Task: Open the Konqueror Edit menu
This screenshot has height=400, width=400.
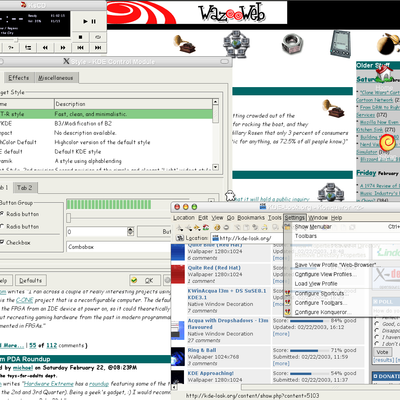Action: (203, 218)
